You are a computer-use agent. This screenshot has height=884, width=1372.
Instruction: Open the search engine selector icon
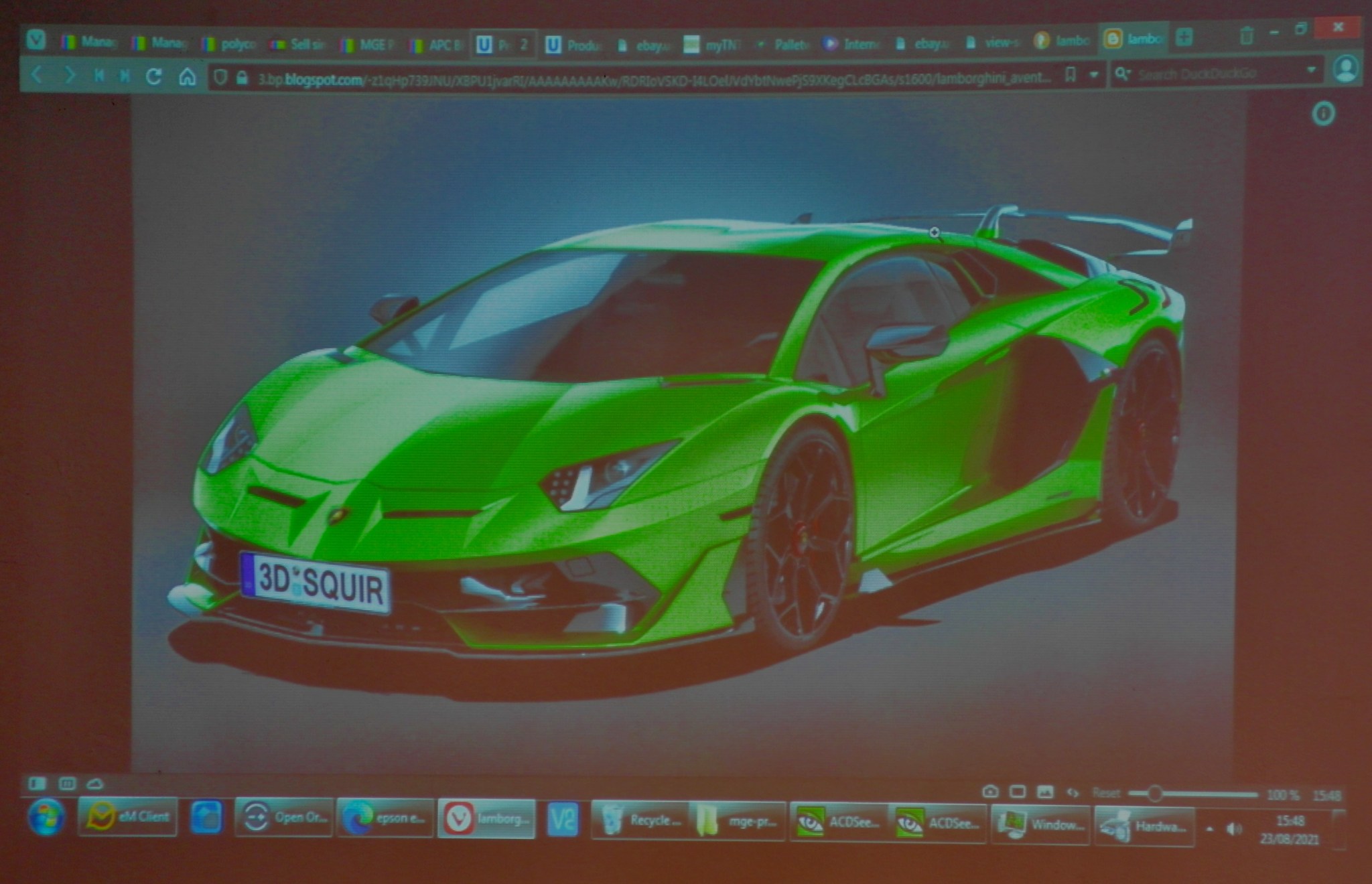(x=1123, y=73)
